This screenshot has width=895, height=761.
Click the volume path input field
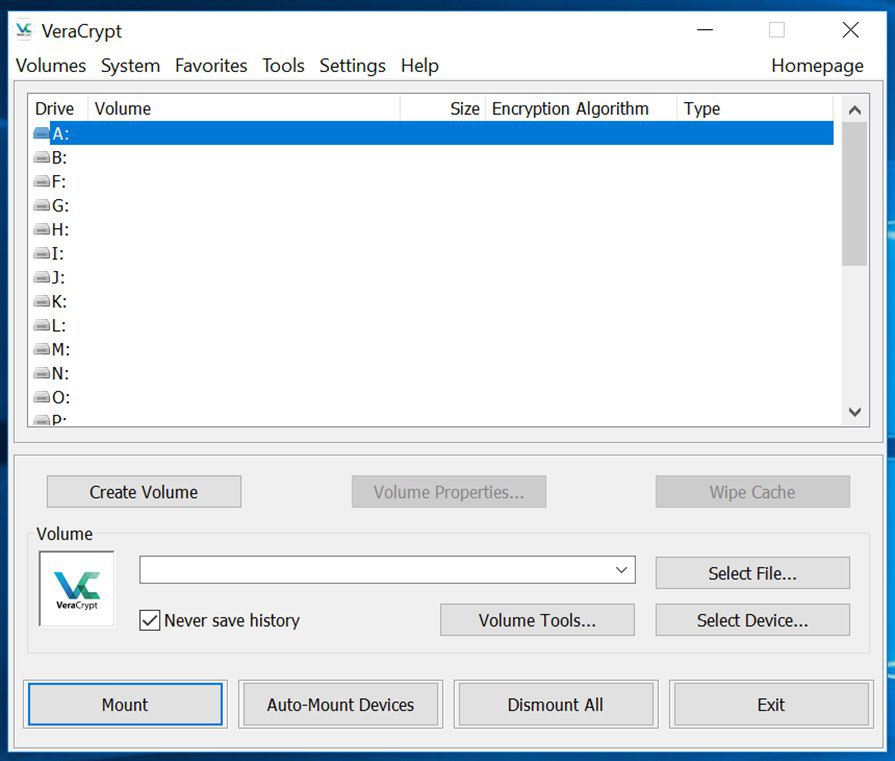point(375,570)
